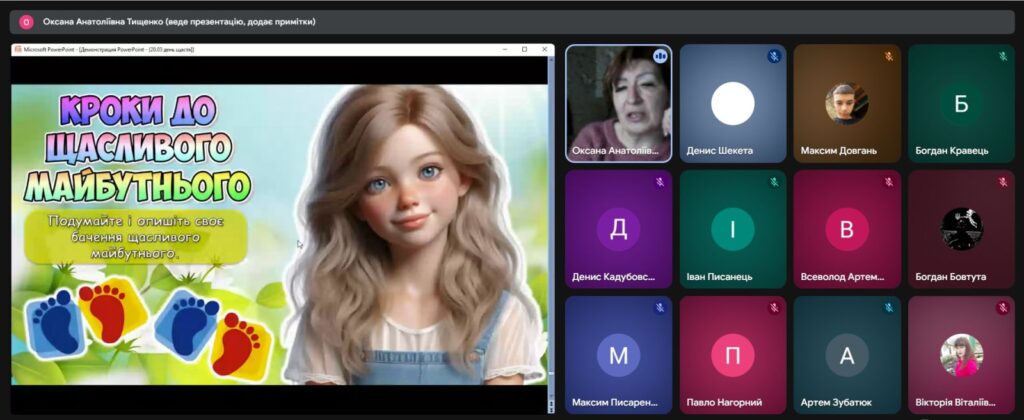The image size is (1024, 420).
Task: Select Оксана Анатоліївна's video tile
Action: (x=618, y=103)
